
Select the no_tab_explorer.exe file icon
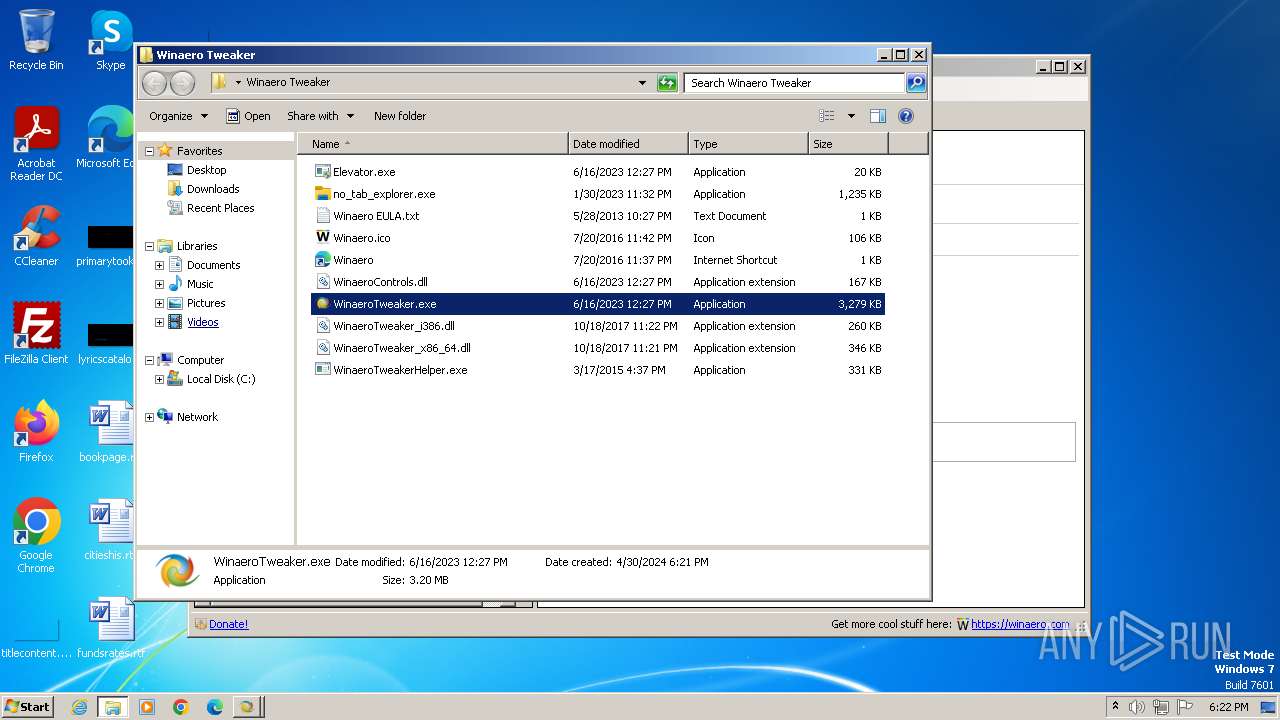point(323,194)
